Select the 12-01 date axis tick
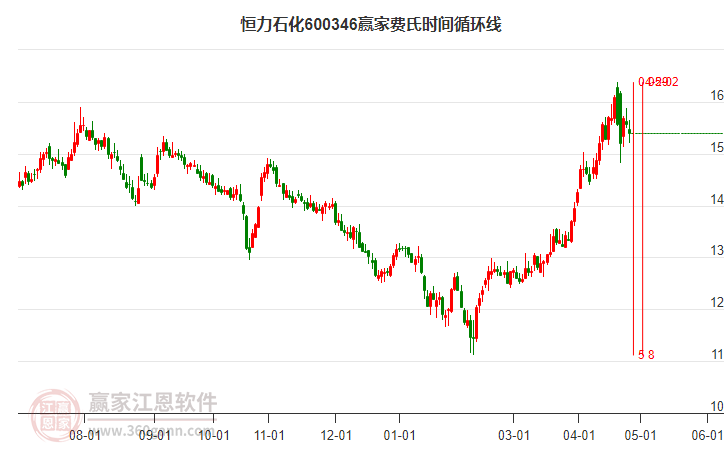This screenshot has height=450, width=726. 337,435
